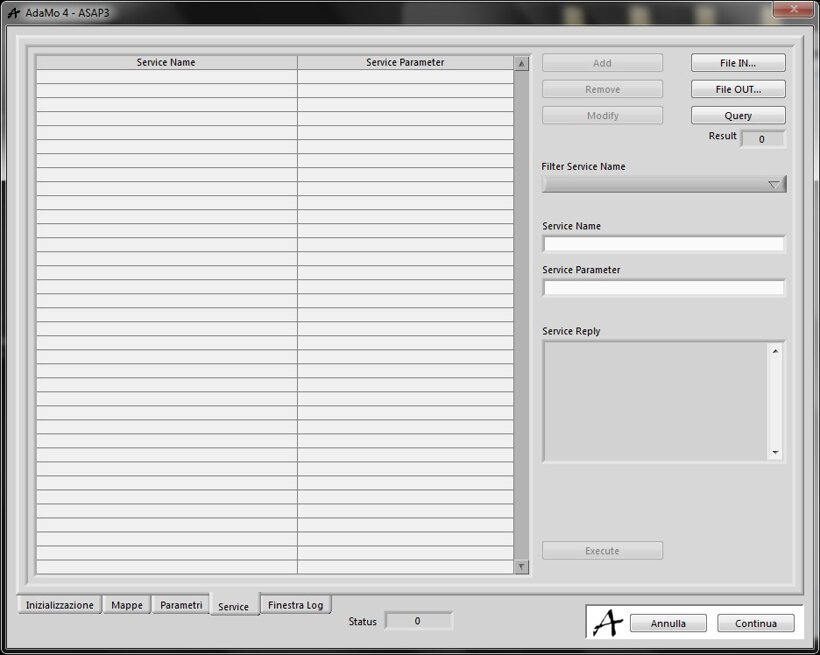Select the Finestra Log tab
Image resolution: width=820 pixels, height=655 pixels.
point(295,605)
